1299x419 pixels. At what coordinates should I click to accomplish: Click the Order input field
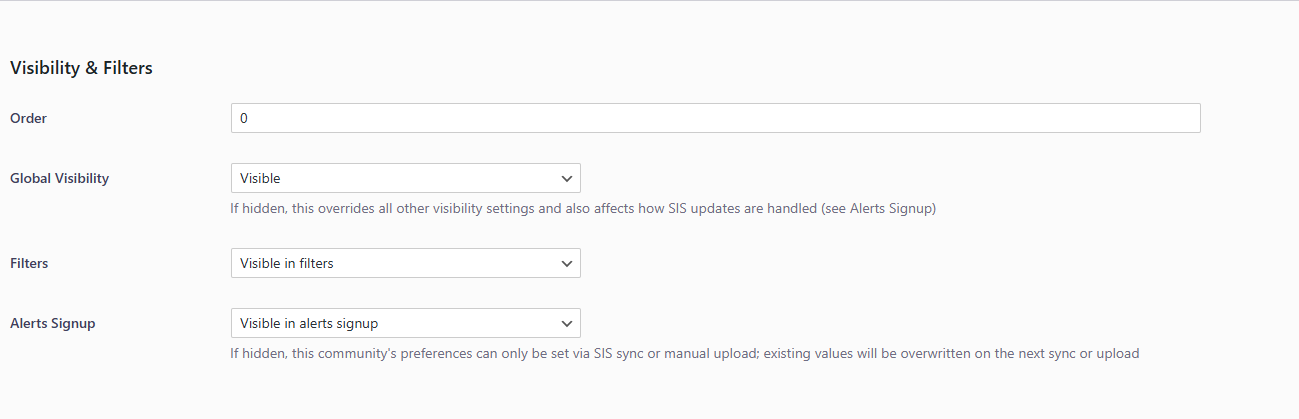point(715,118)
